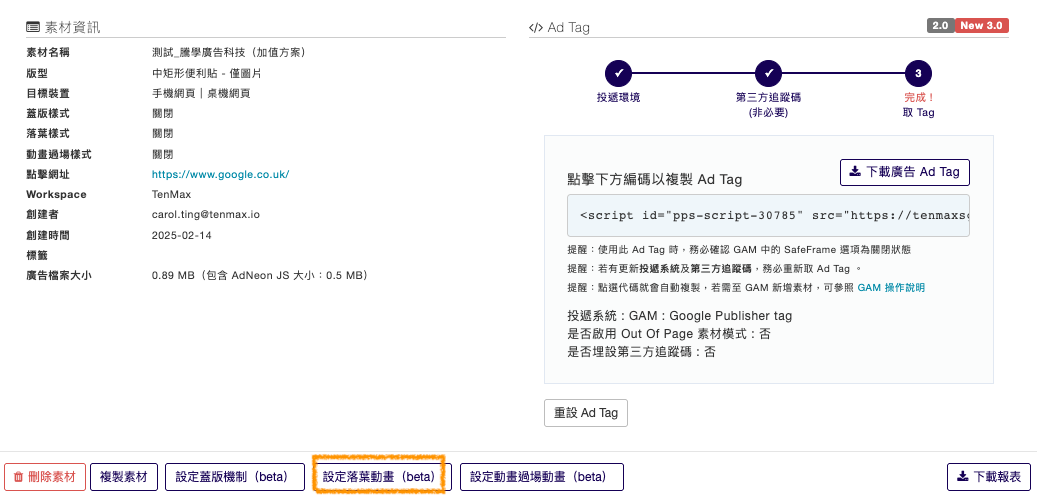Select the Out Of Page 素材模式 line
The image size is (1037, 496).
tap(669, 334)
